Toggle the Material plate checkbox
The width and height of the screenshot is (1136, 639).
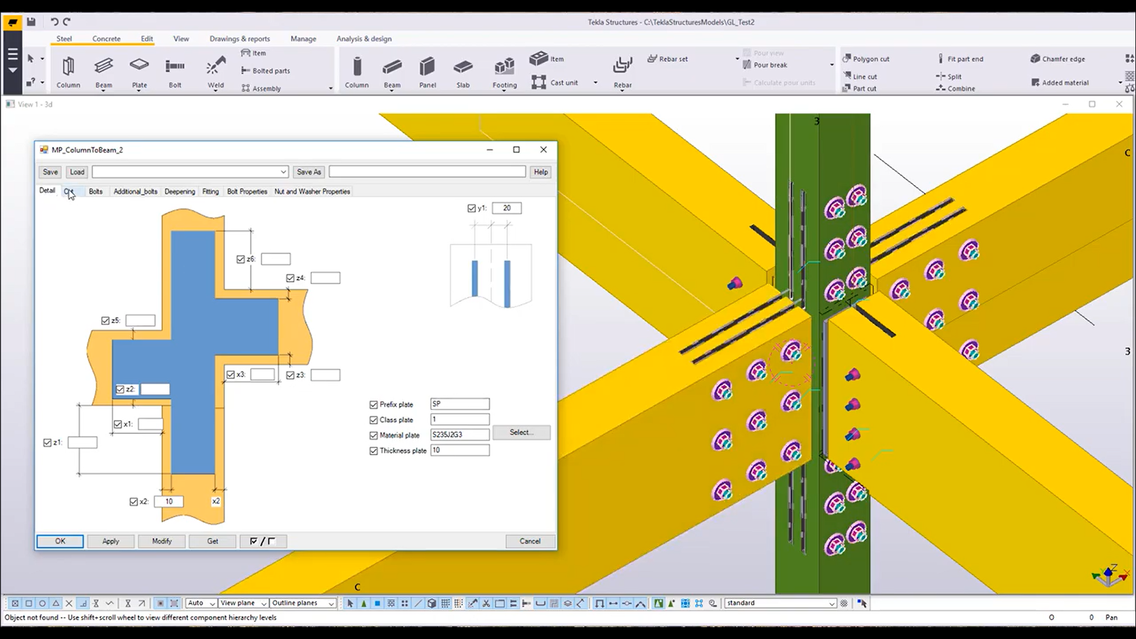click(x=374, y=435)
